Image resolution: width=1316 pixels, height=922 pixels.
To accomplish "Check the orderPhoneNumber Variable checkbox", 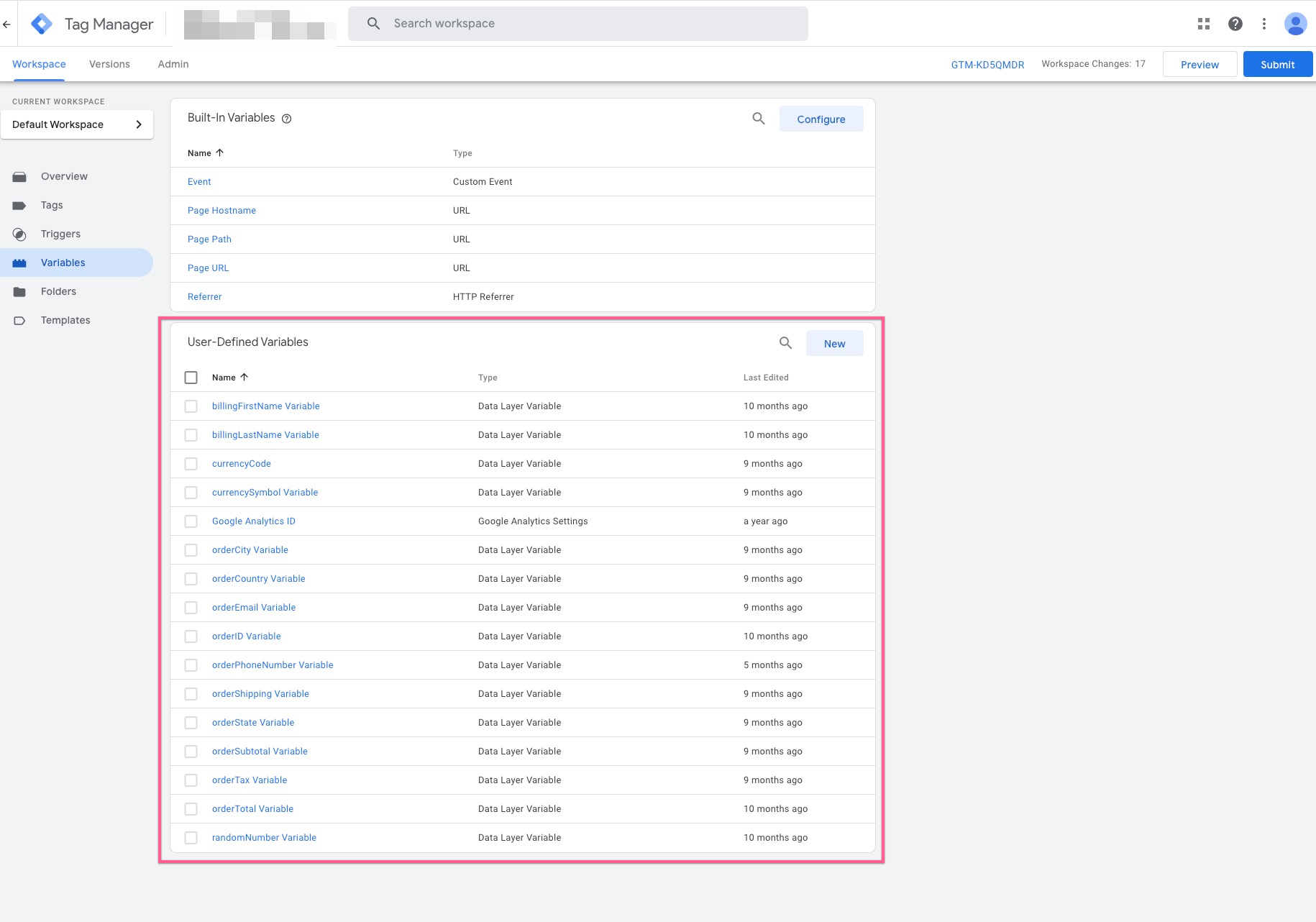I will (x=191, y=665).
